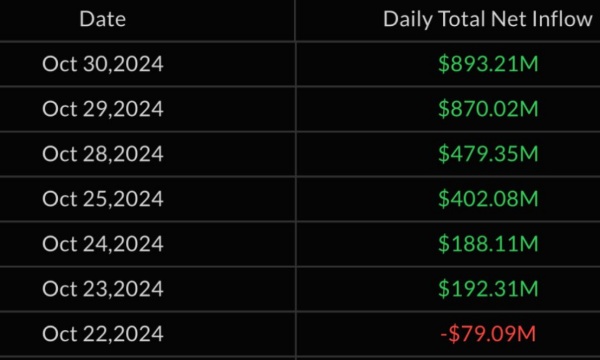
Task: Click the year 2024 in Oct 22 row
Action: 139,334
